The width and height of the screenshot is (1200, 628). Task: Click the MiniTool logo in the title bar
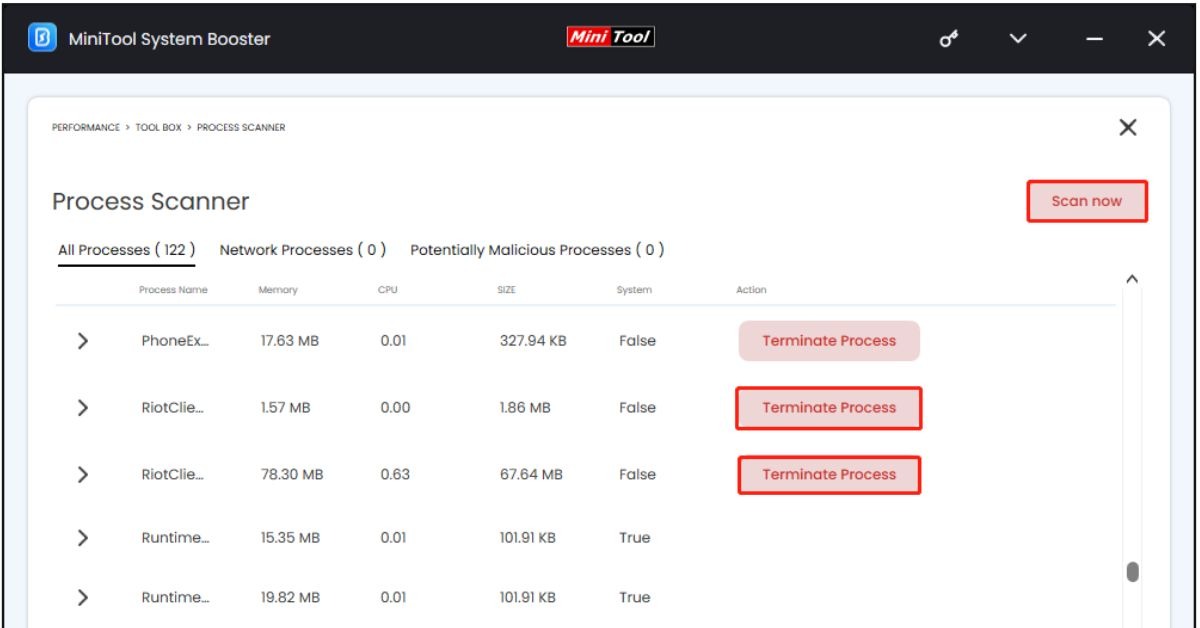(611, 38)
